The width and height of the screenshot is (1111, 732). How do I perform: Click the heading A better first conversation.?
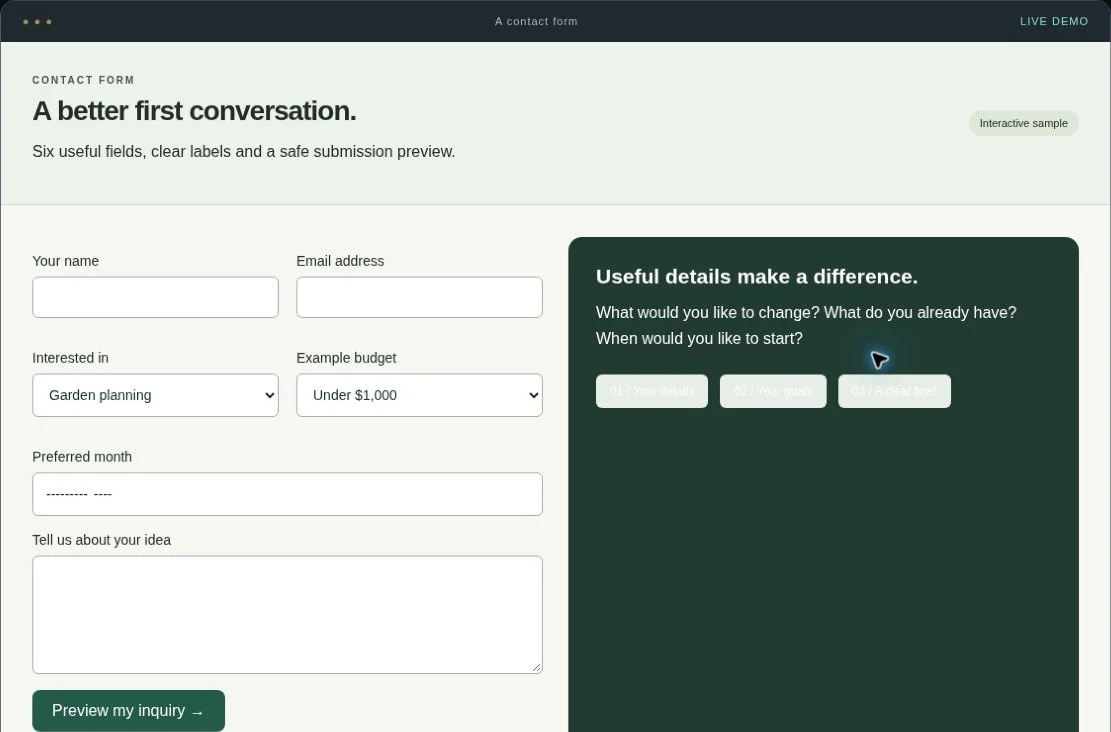point(194,111)
